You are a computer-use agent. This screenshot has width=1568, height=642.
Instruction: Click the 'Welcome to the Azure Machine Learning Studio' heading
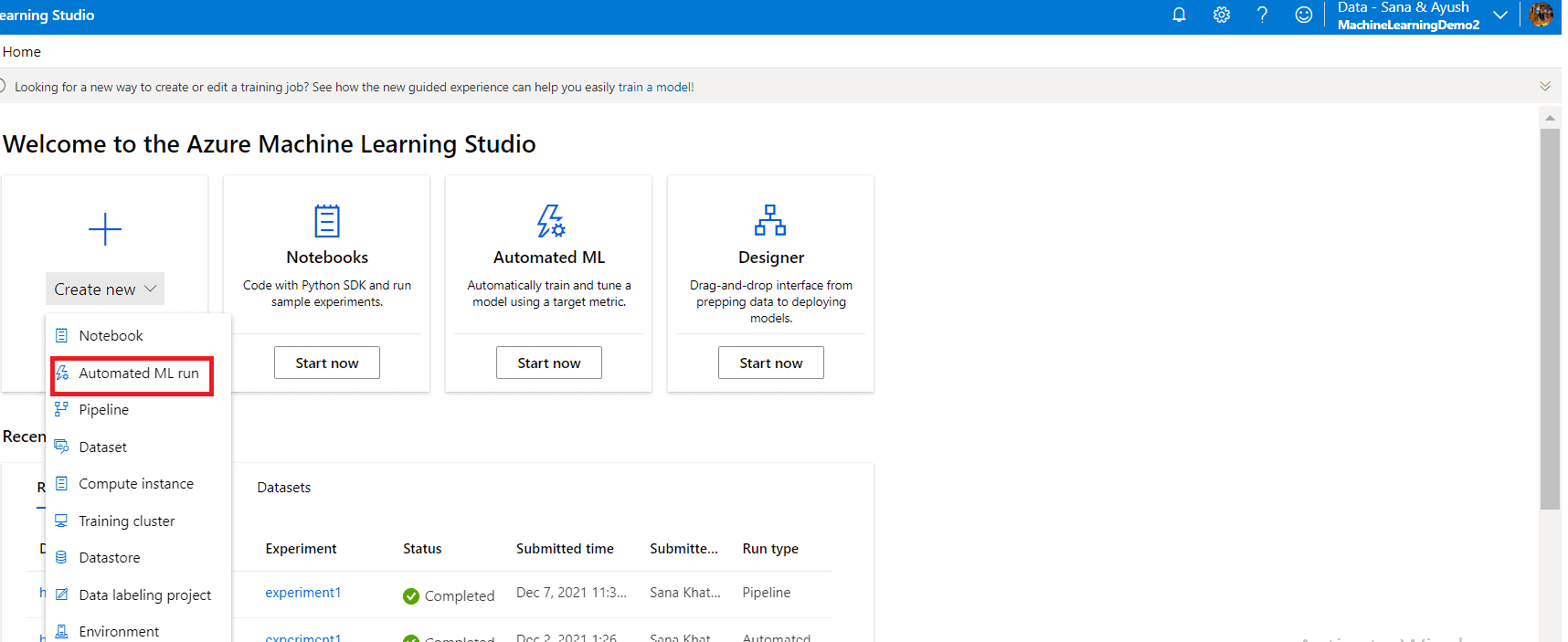[x=270, y=144]
